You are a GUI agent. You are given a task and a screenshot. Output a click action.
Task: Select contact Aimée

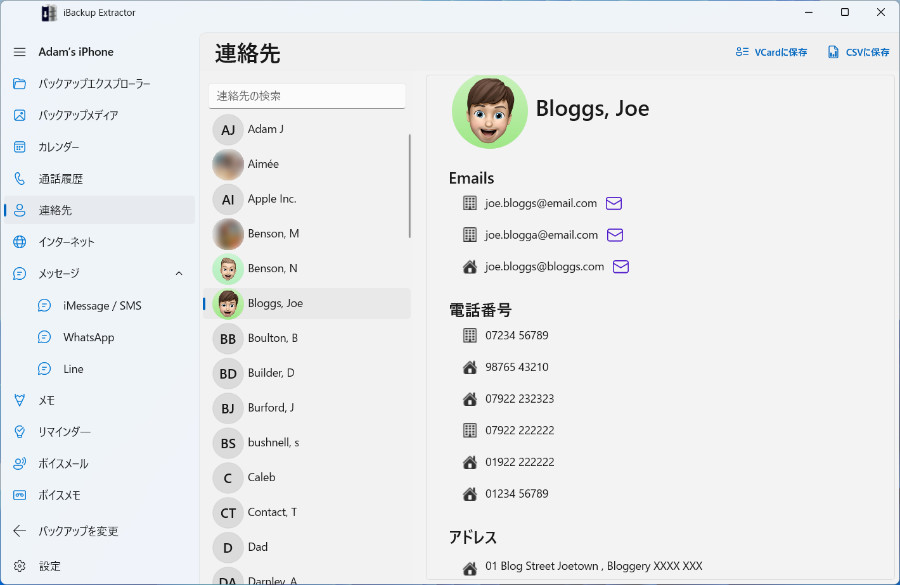click(307, 164)
